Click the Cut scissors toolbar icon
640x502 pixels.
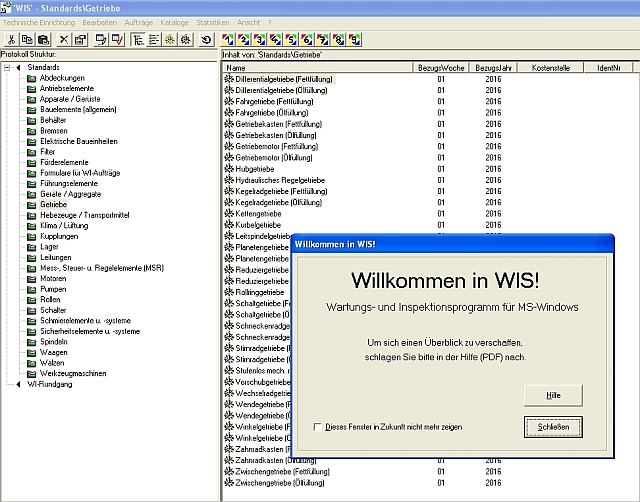11,40
